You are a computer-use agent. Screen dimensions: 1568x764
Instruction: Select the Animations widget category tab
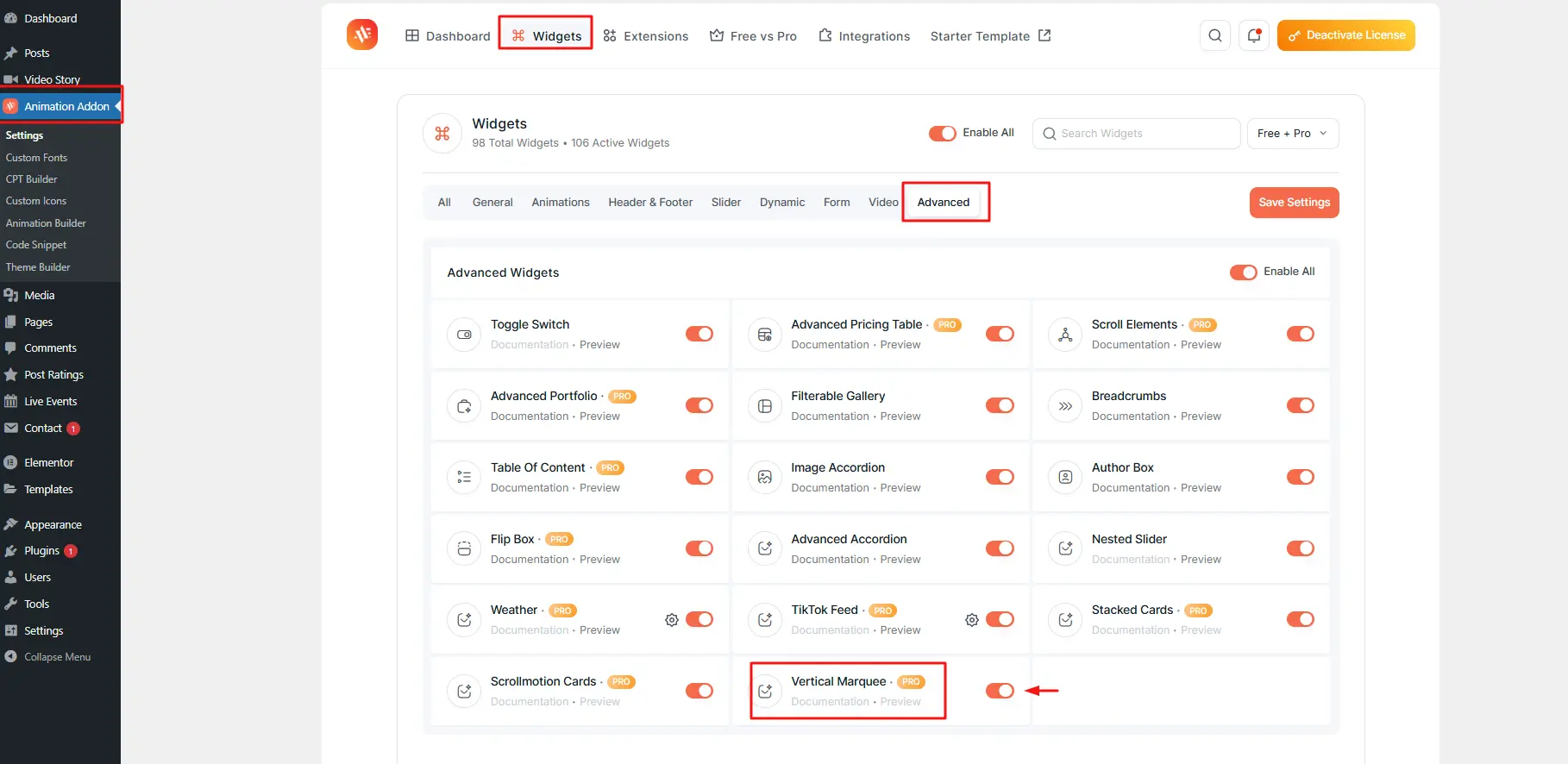(x=561, y=202)
